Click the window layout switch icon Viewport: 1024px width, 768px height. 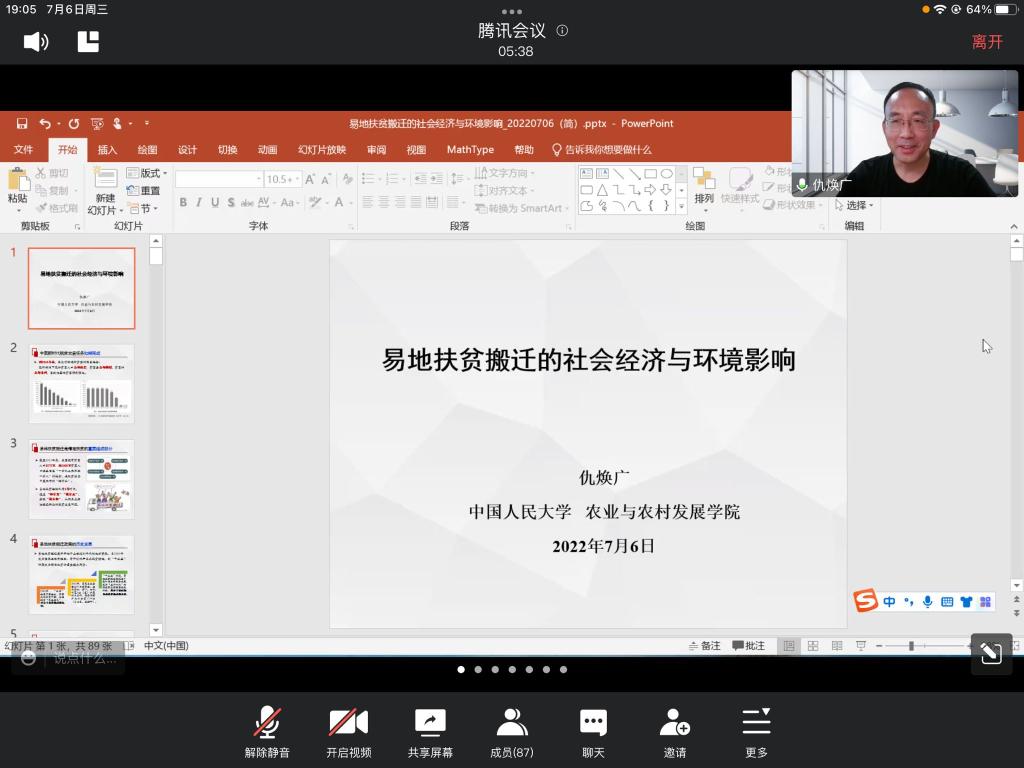(88, 41)
